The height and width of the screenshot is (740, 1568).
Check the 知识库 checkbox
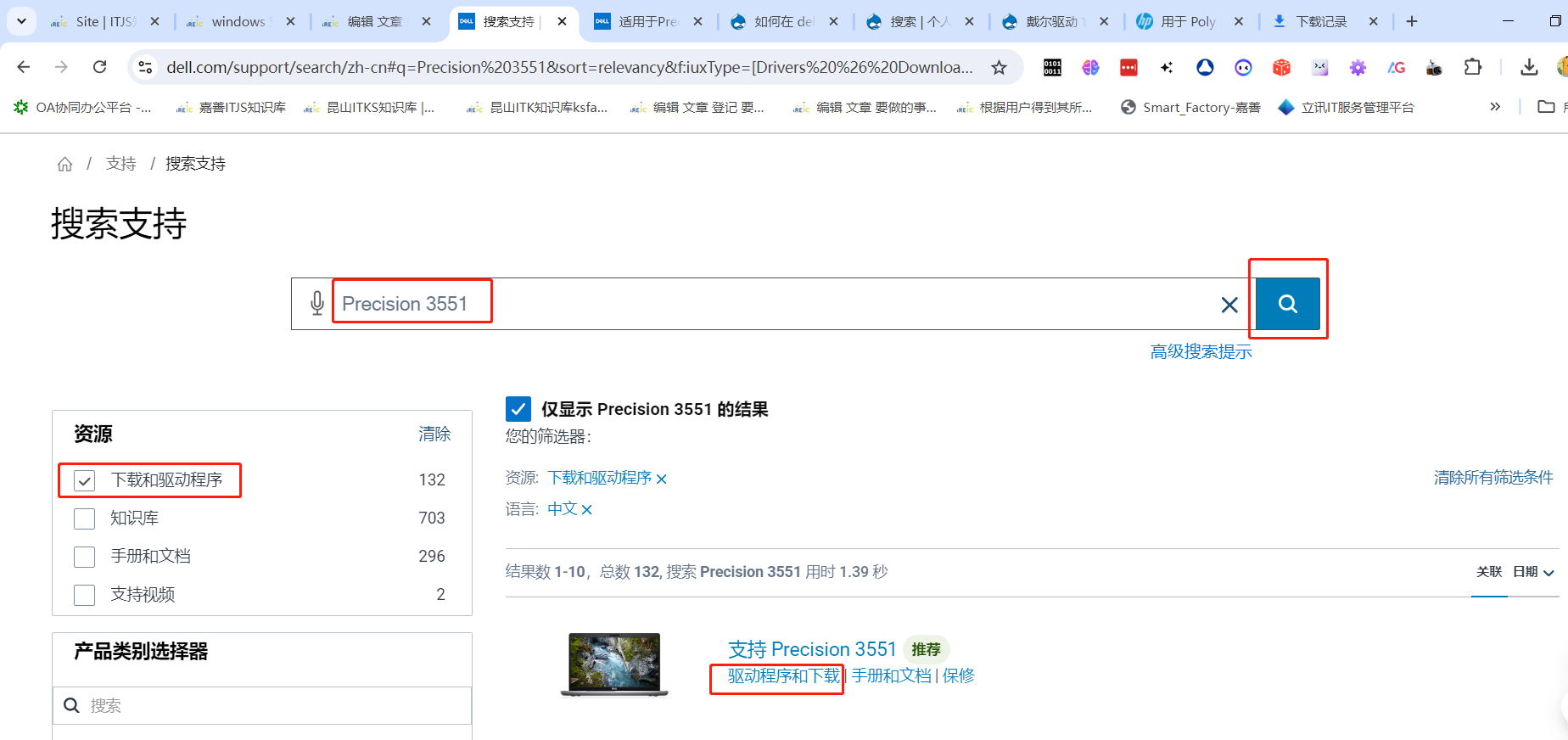[x=84, y=519]
